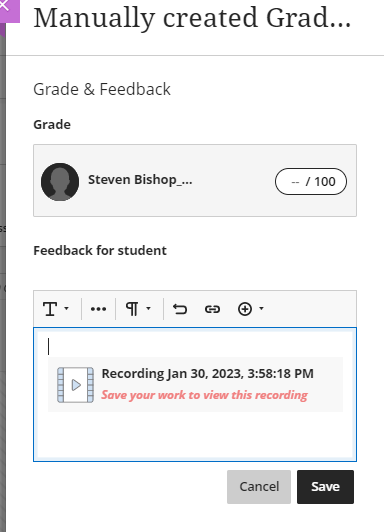Open the Recording Jan 30, 2023 attachment title

(208, 374)
